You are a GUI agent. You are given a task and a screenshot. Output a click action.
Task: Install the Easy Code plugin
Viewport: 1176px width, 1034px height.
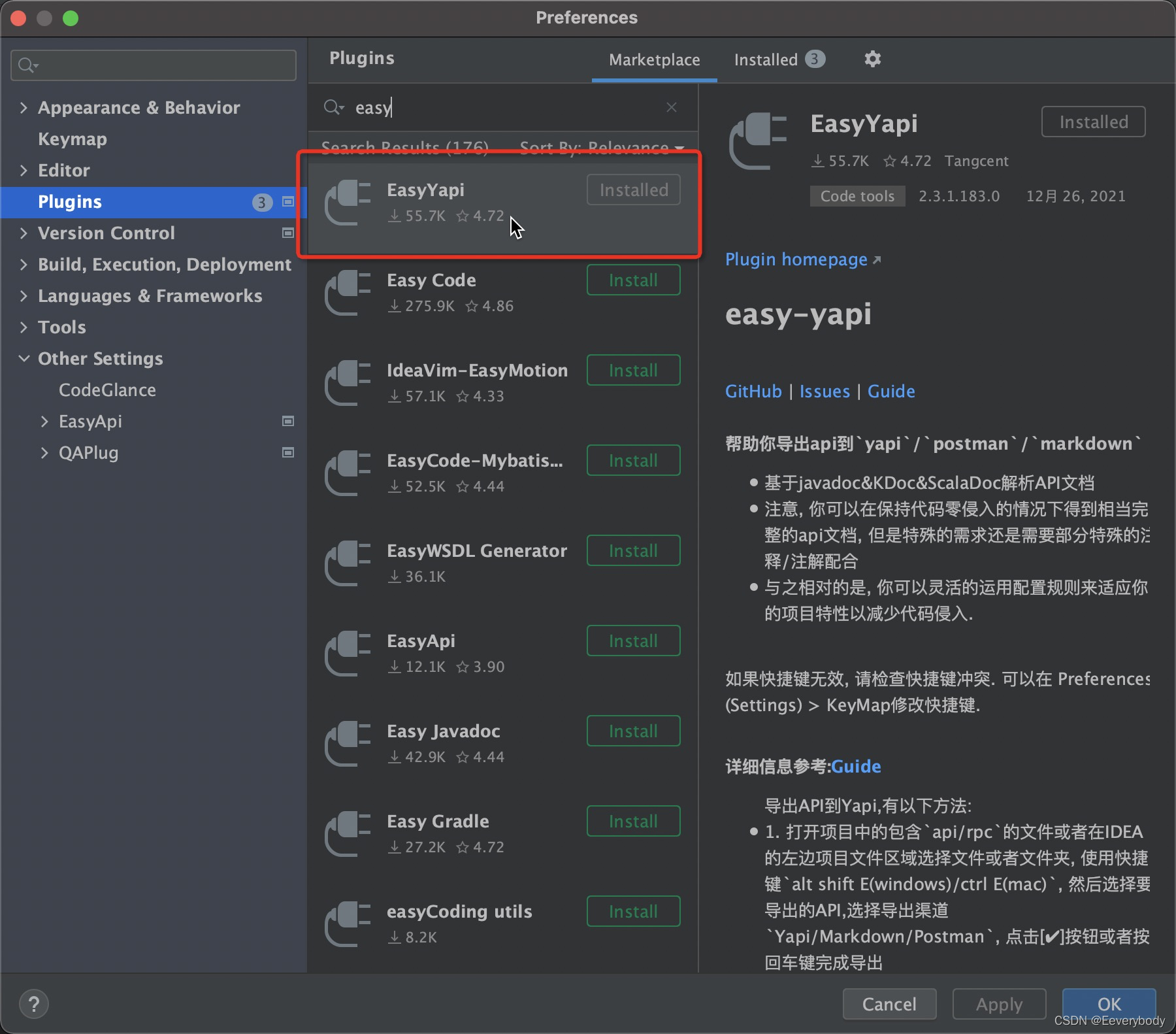coord(632,280)
